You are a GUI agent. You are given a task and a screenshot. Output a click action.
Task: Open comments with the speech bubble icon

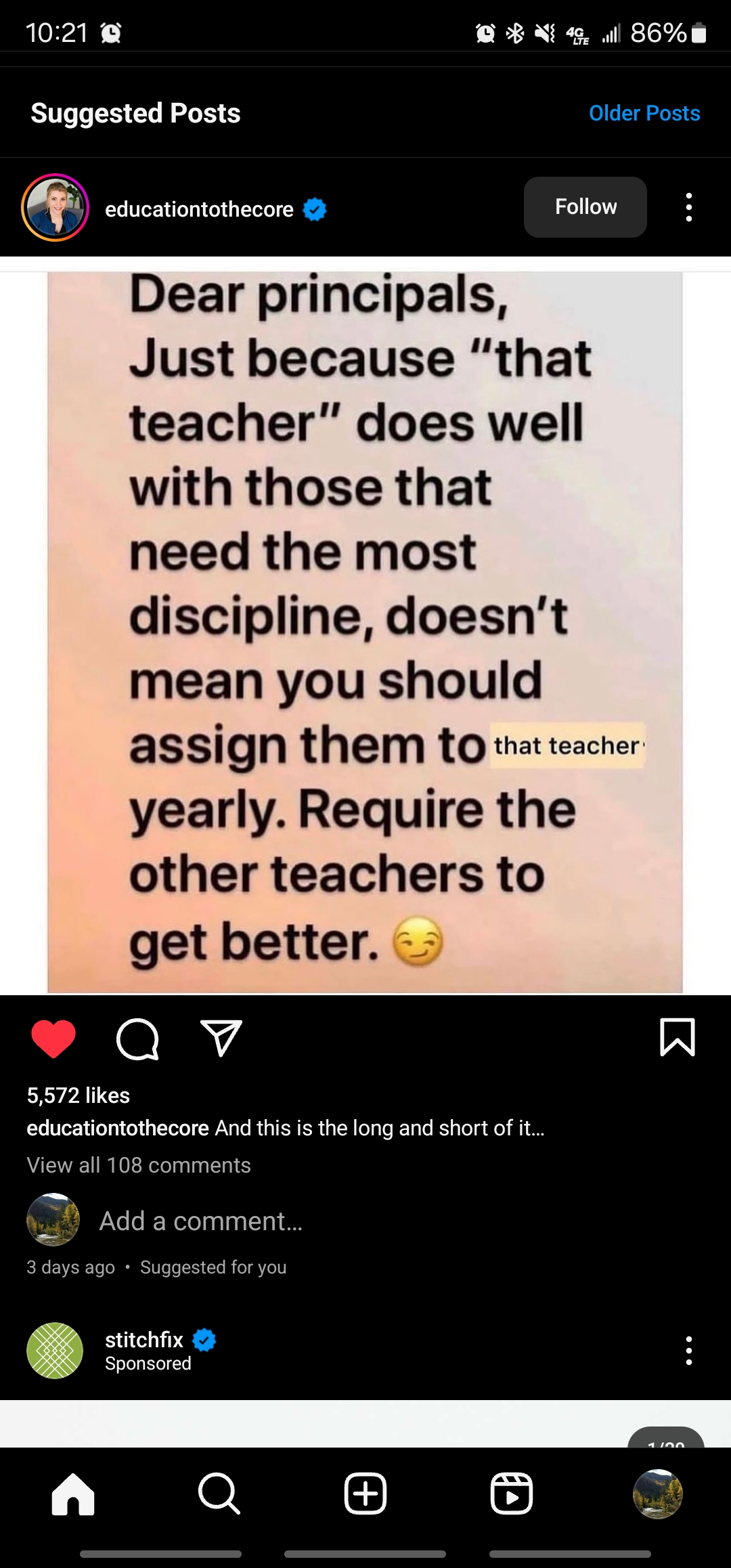coord(137,1039)
